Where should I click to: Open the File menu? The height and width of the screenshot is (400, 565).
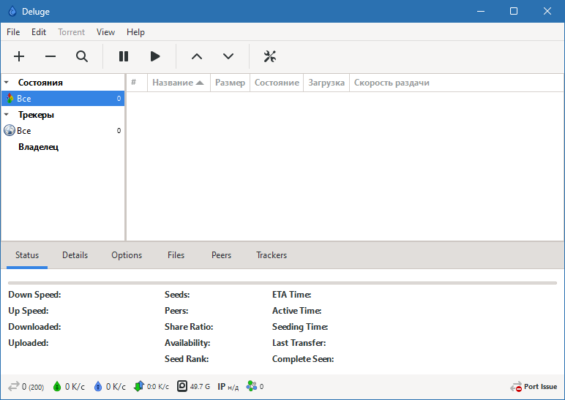click(x=13, y=32)
